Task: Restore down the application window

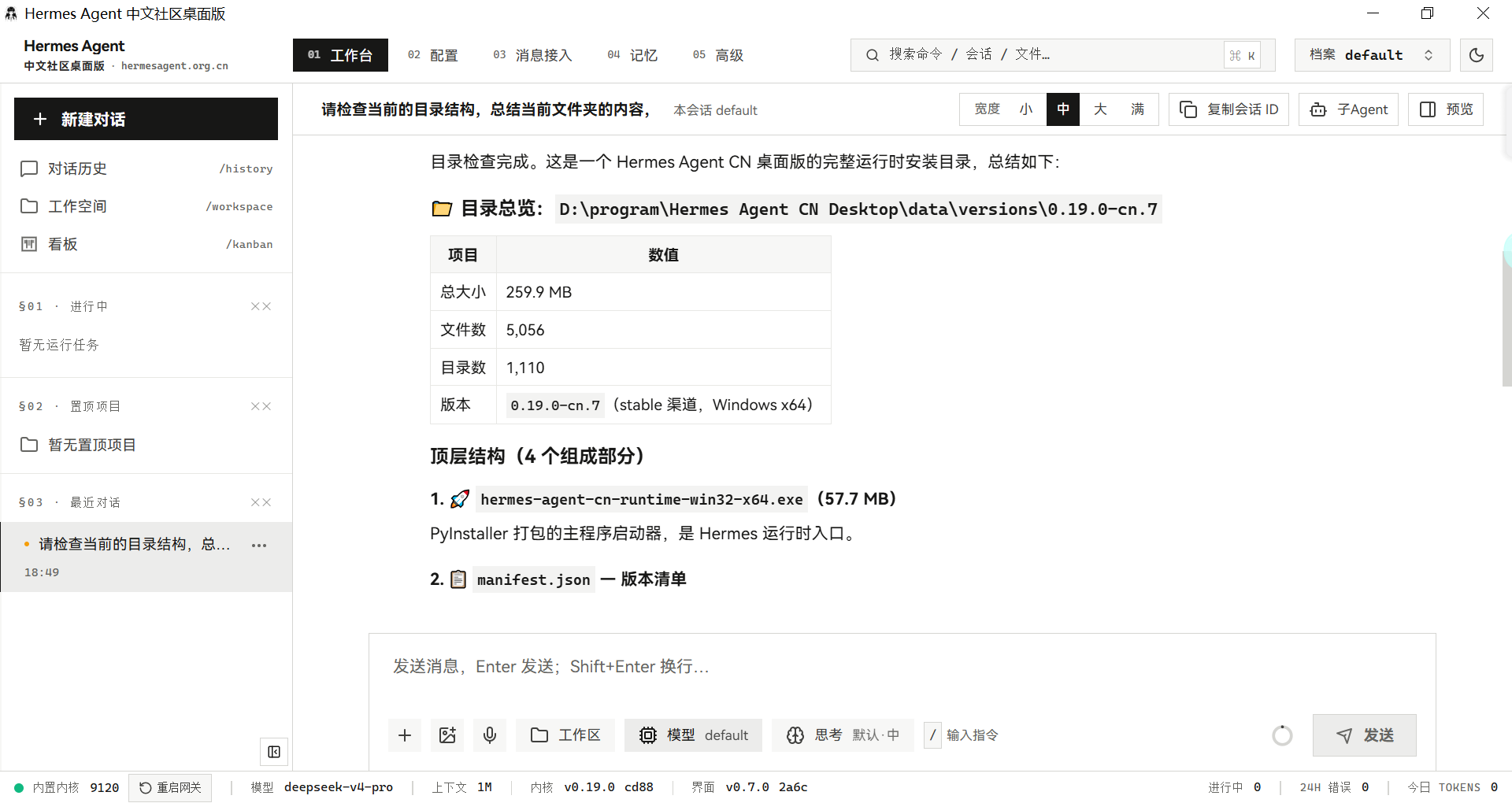Action: click(x=1427, y=13)
